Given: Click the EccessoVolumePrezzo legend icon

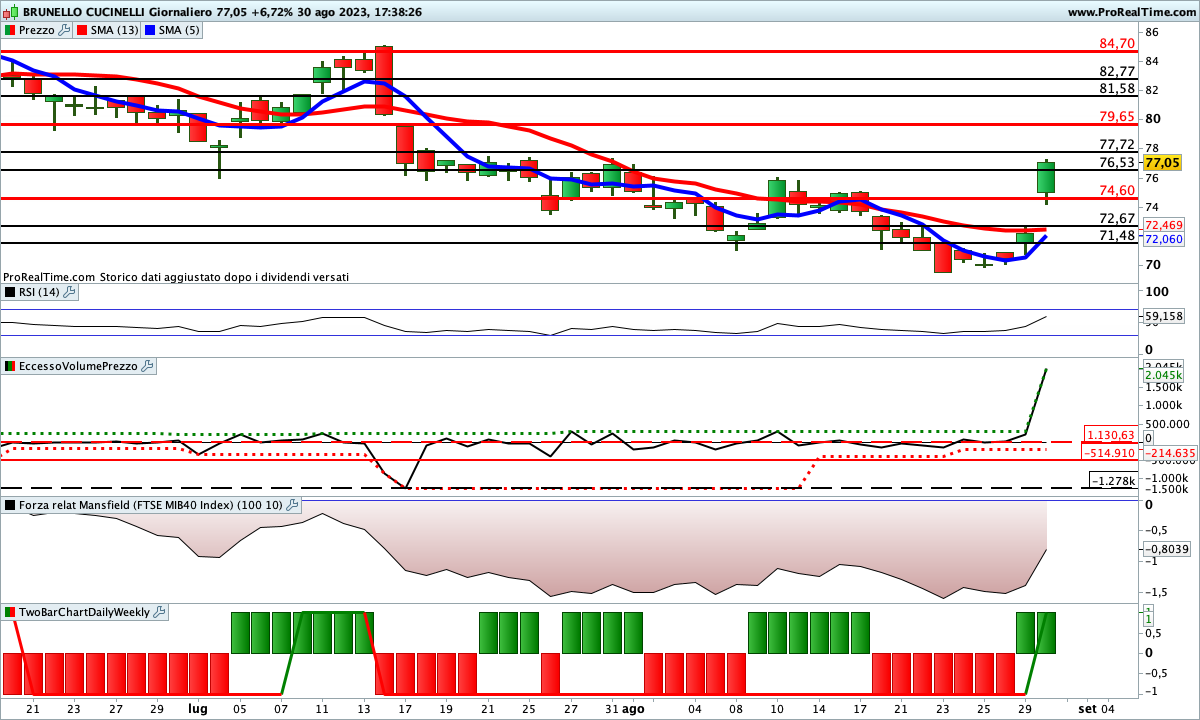Looking at the screenshot, I should point(10,367).
